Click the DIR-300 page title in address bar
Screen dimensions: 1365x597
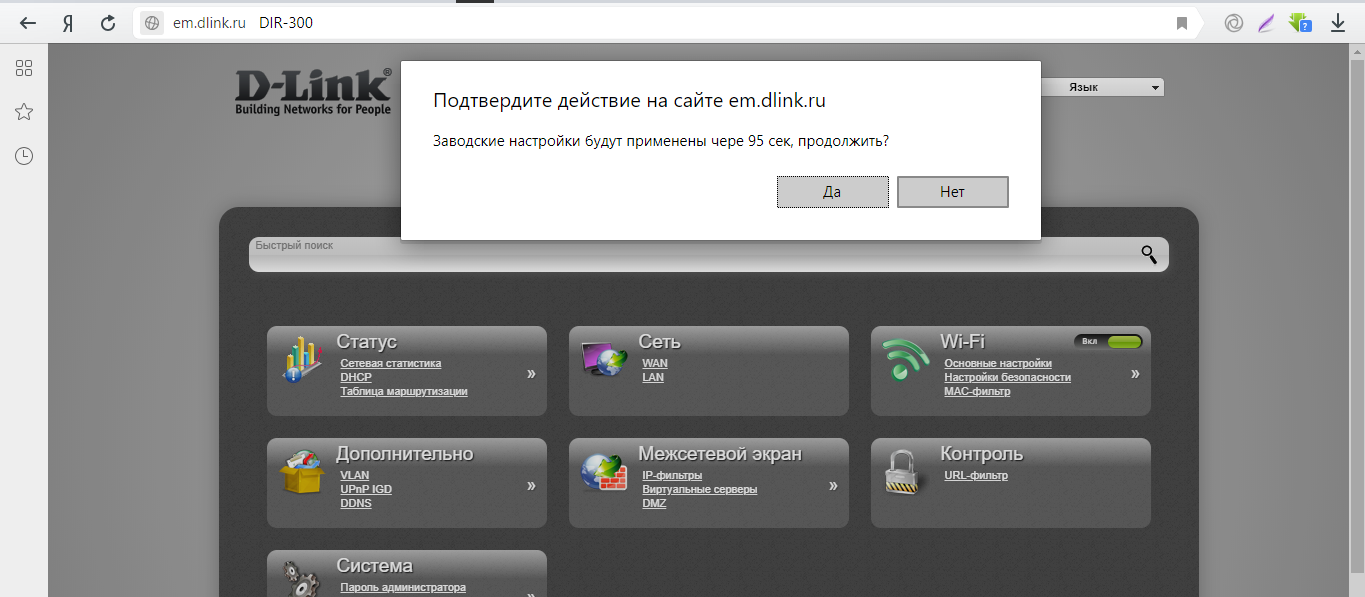tap(286, 23)
